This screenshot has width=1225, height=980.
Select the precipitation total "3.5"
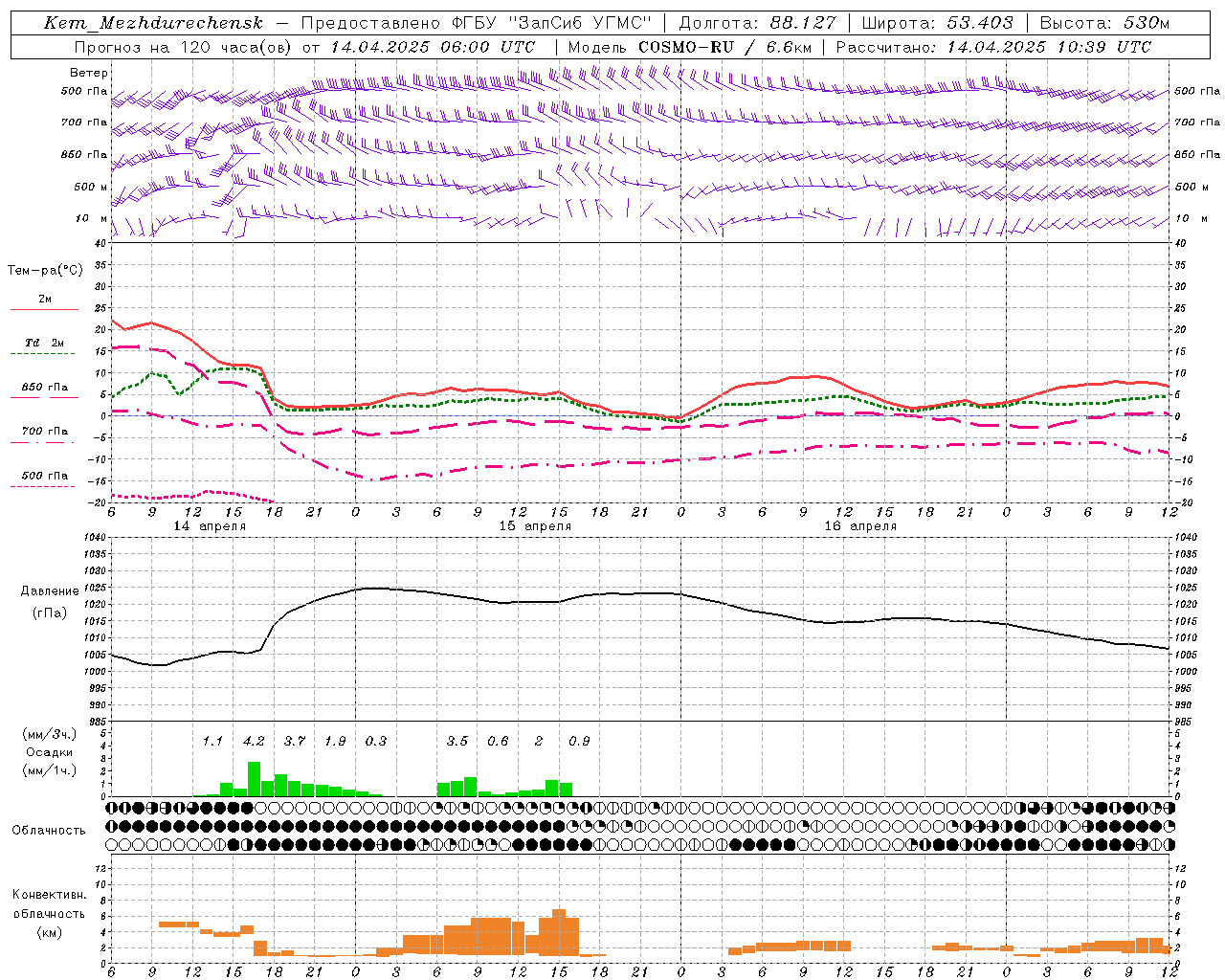(457, 741)
